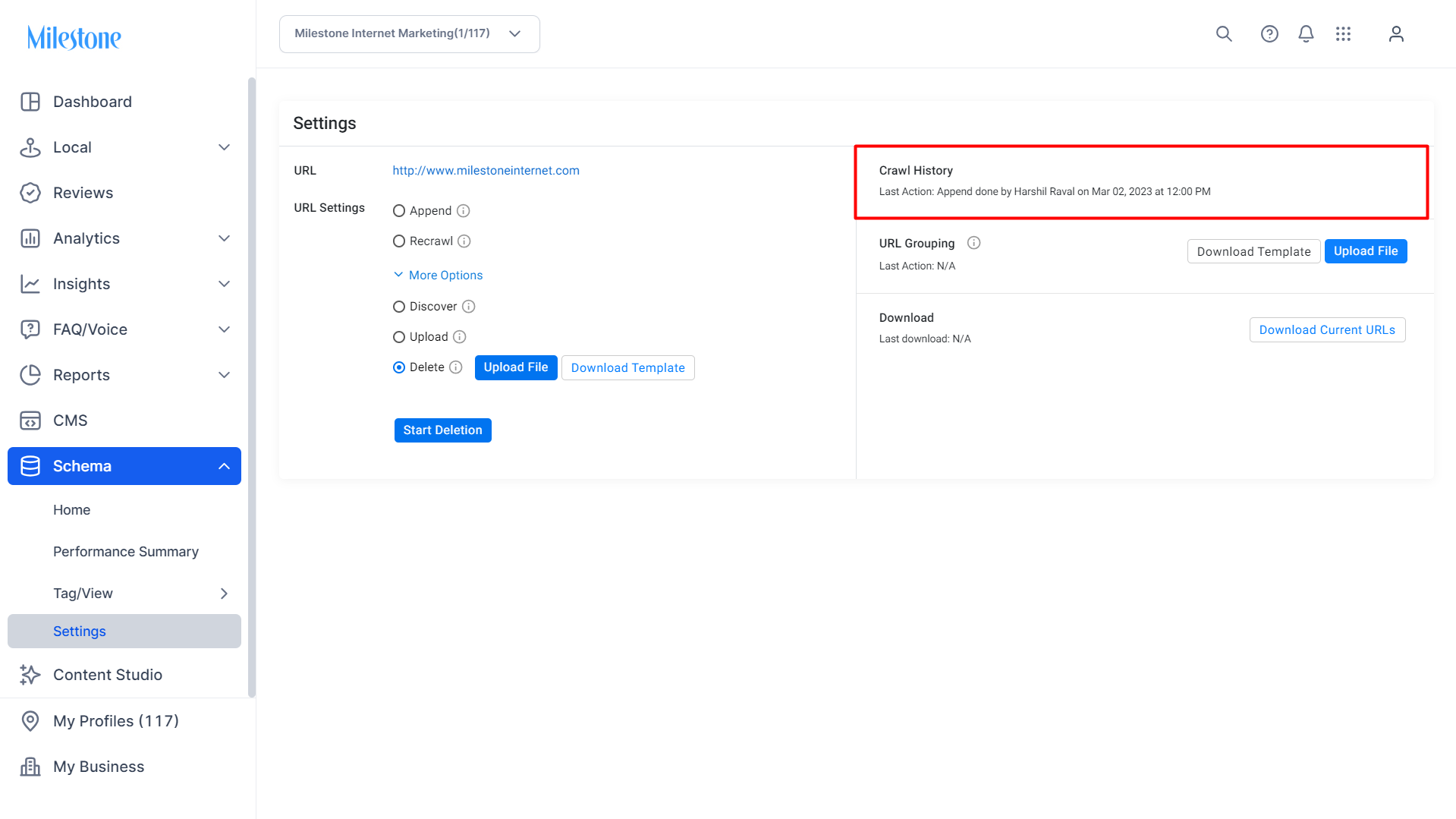Click info icon next to Discover
1456x819 pixels.
click(x=469, y=307)
